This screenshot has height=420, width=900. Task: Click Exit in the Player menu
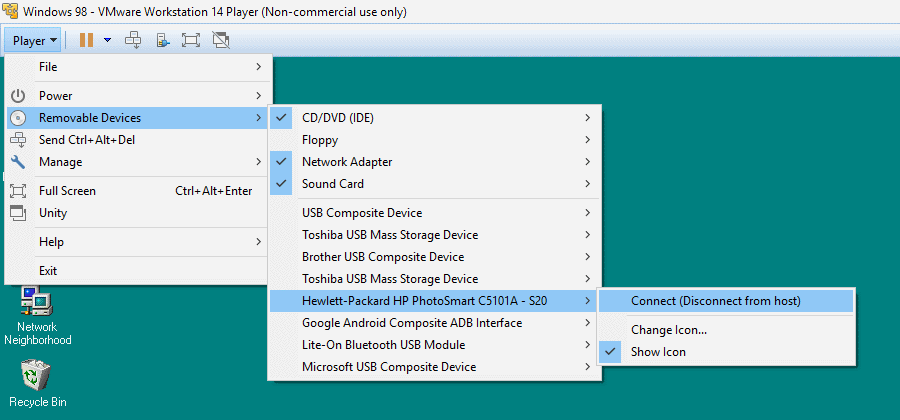tap(48, 271)
